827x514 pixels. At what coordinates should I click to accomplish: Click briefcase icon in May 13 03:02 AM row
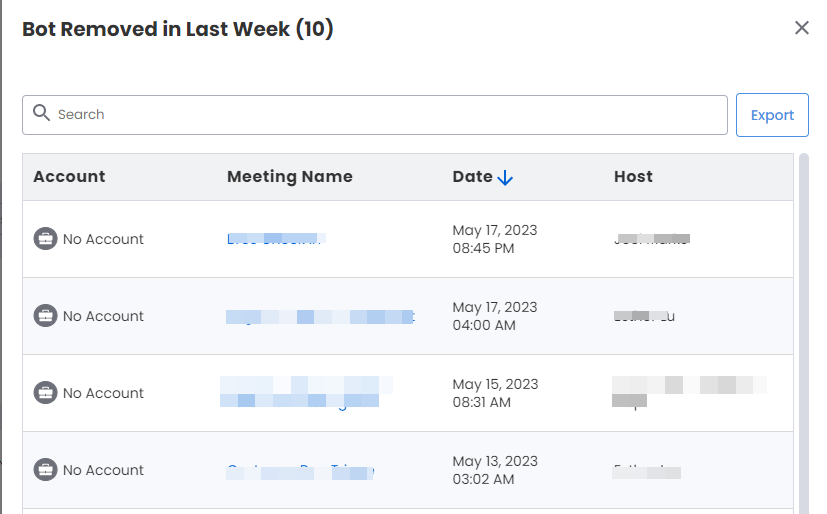pos(45,470)
